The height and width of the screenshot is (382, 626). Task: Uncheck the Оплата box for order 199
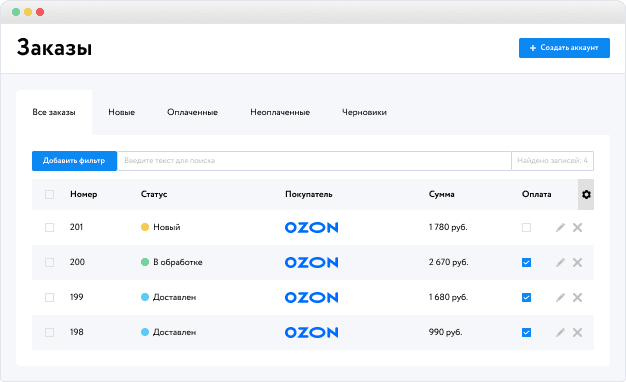pos(527,297)
